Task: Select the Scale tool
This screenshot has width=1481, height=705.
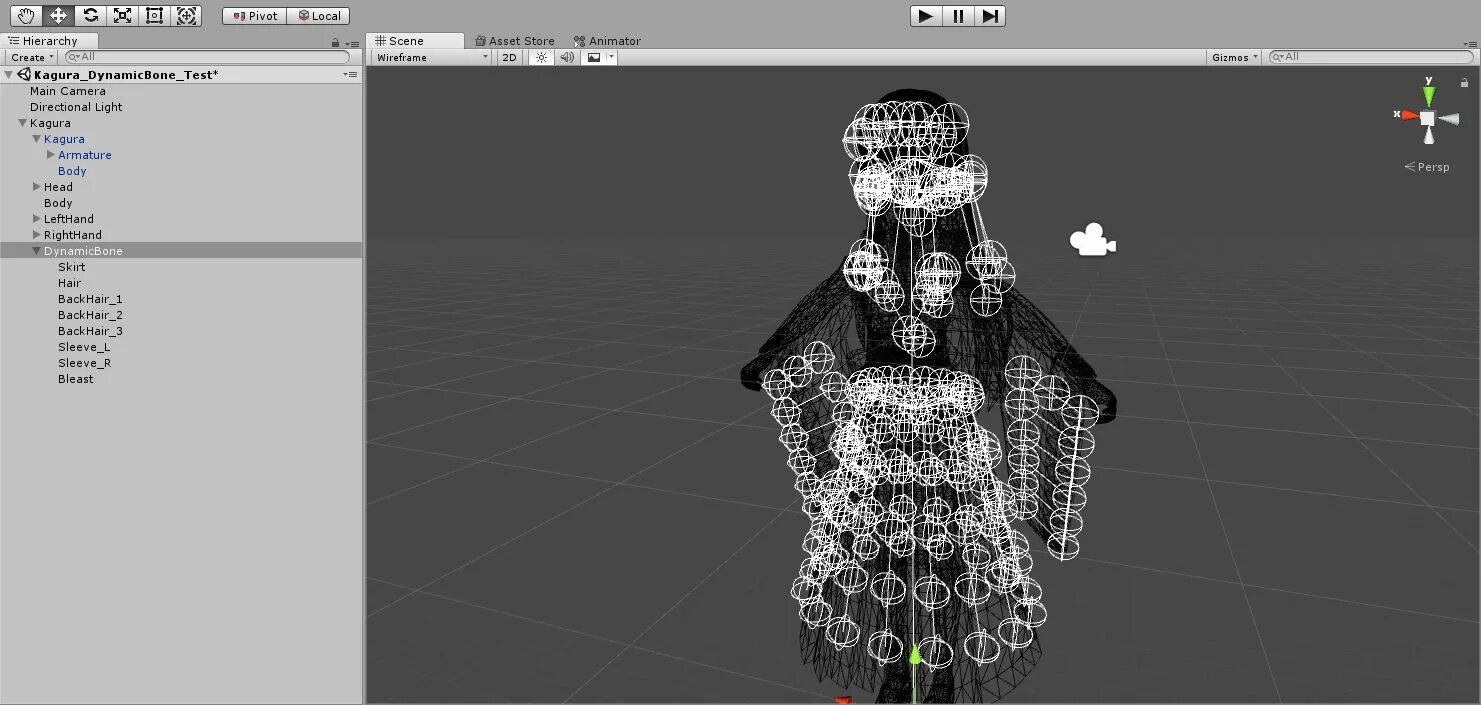Action: tap(122, 15)
